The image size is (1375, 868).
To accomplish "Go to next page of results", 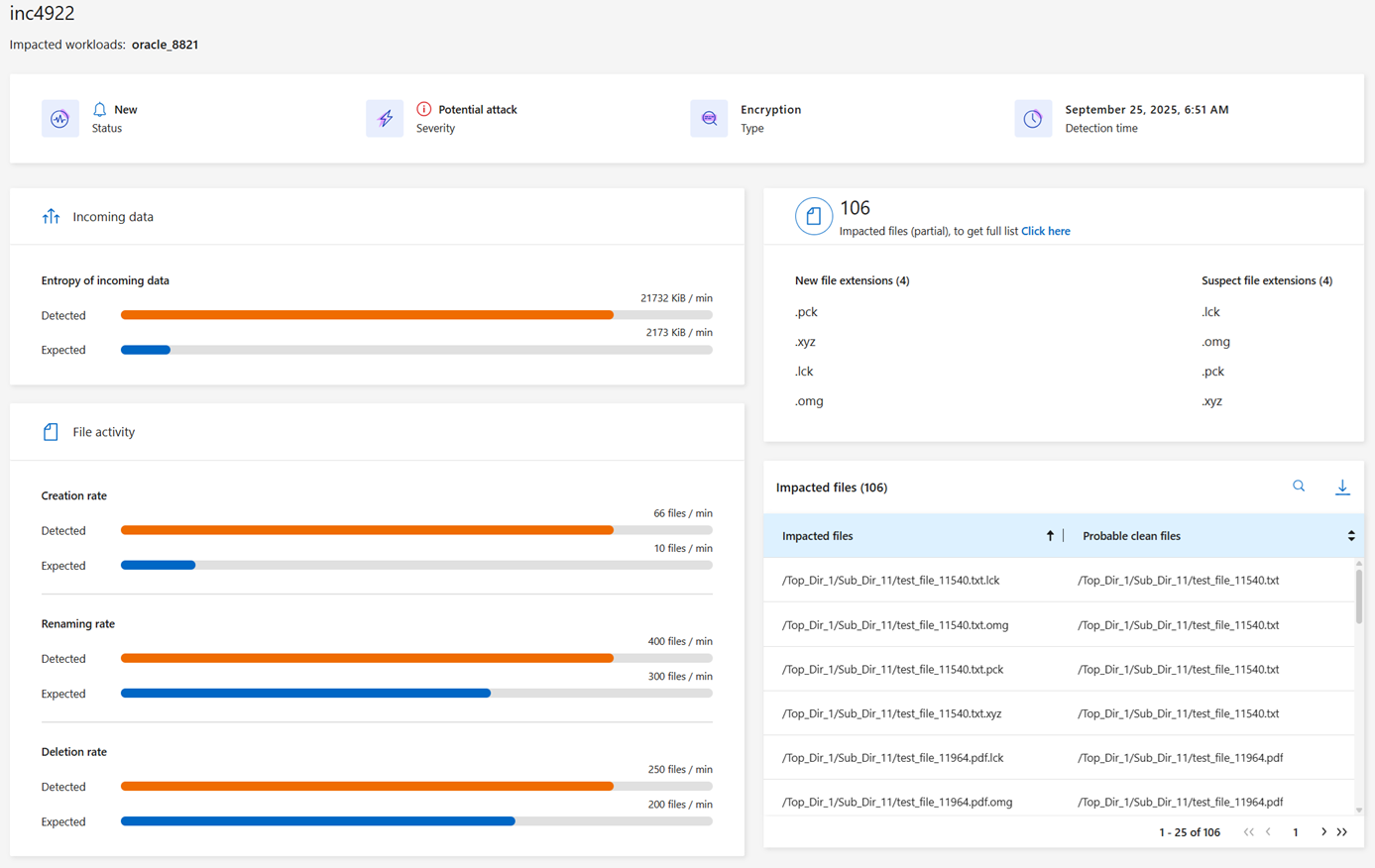I will pyautogui.click(x=1323, y=832).
